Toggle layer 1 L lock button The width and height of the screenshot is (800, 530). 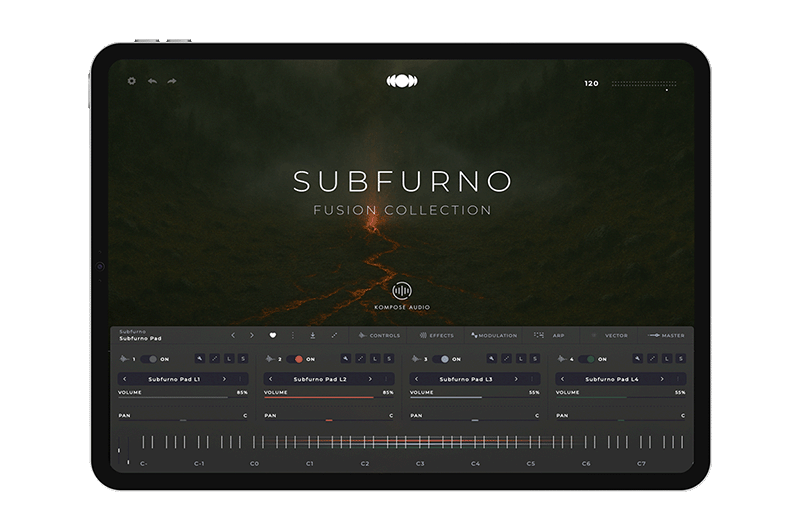pyautogui.click(x=229, y=359)
